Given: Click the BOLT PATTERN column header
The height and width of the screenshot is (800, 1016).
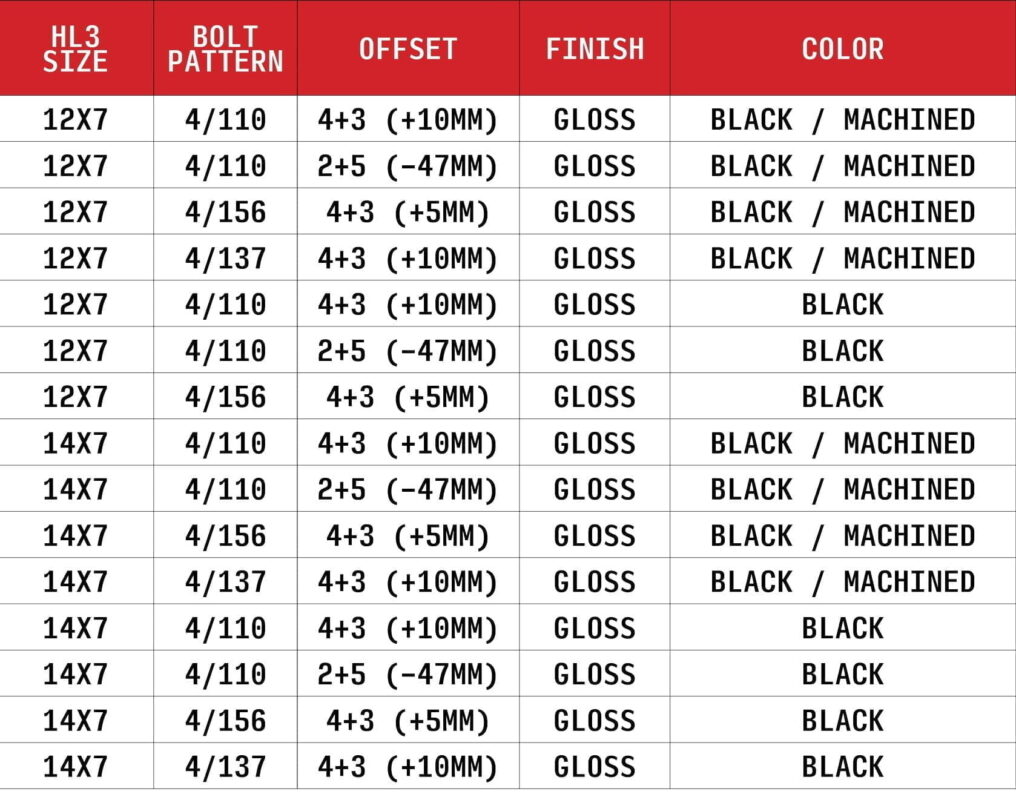Looking at the screenshot, I should tap(225, 49).
